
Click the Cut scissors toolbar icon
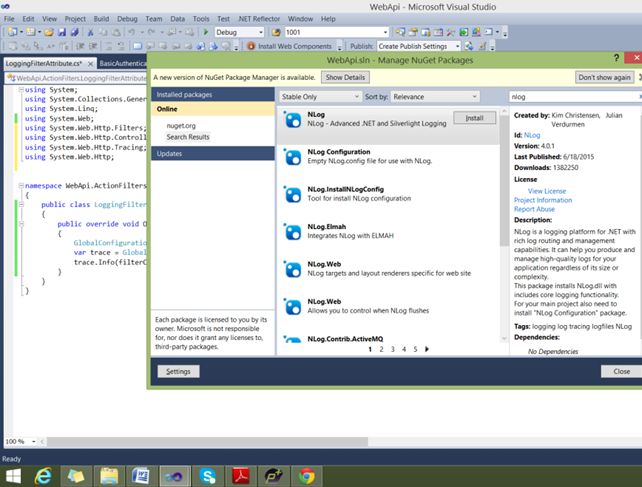90,32
